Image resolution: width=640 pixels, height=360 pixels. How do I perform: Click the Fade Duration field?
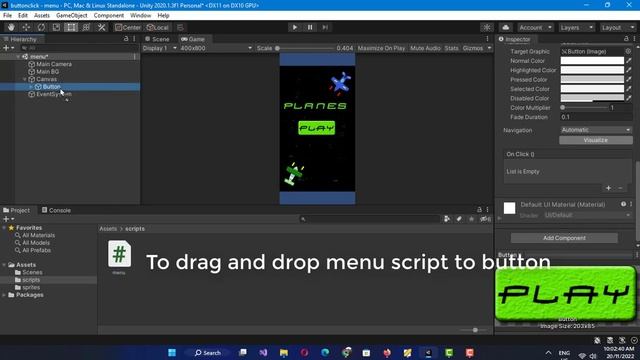point(596,117)
